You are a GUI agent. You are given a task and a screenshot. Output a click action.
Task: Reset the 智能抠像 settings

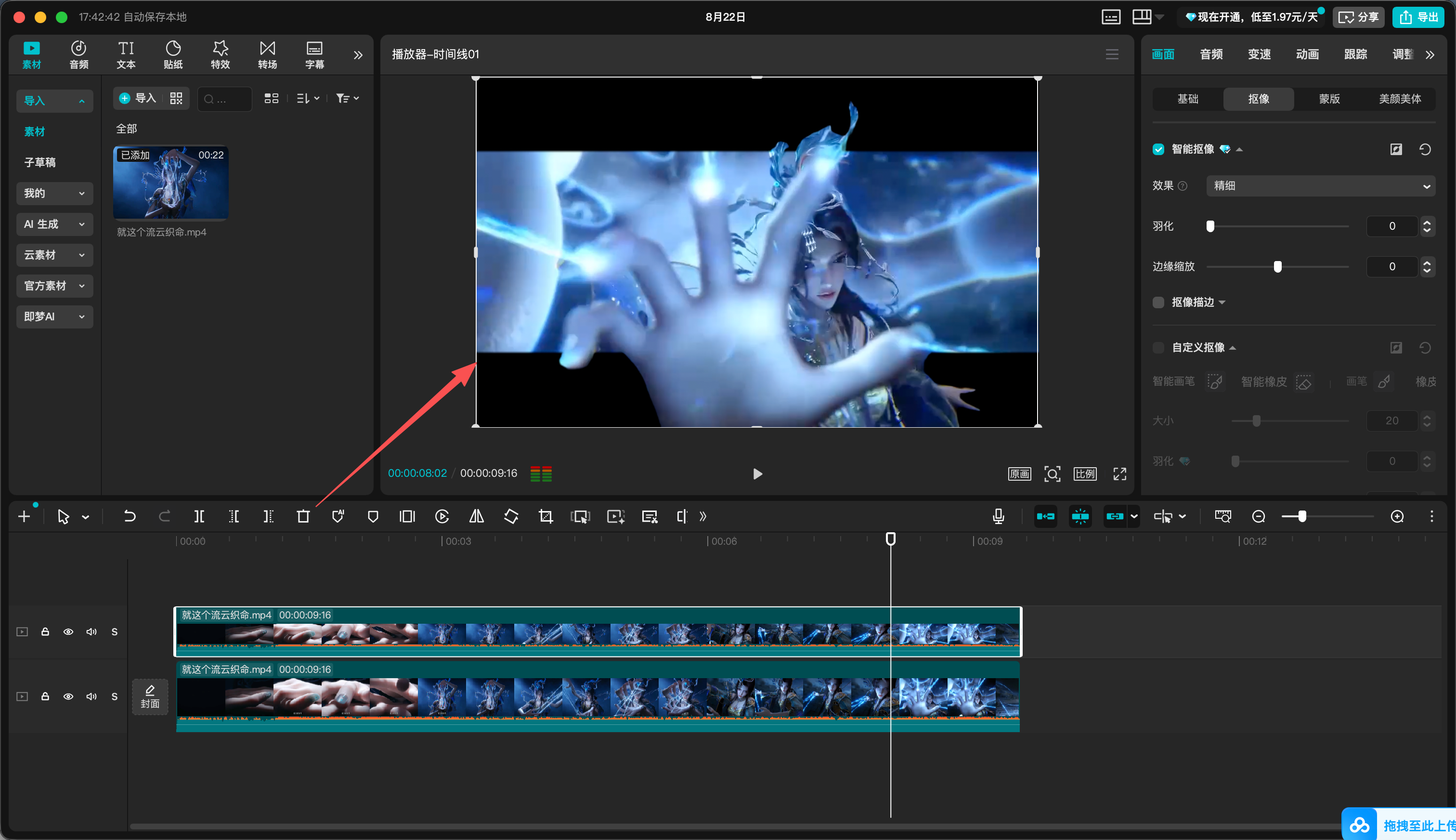(1425, 149)
